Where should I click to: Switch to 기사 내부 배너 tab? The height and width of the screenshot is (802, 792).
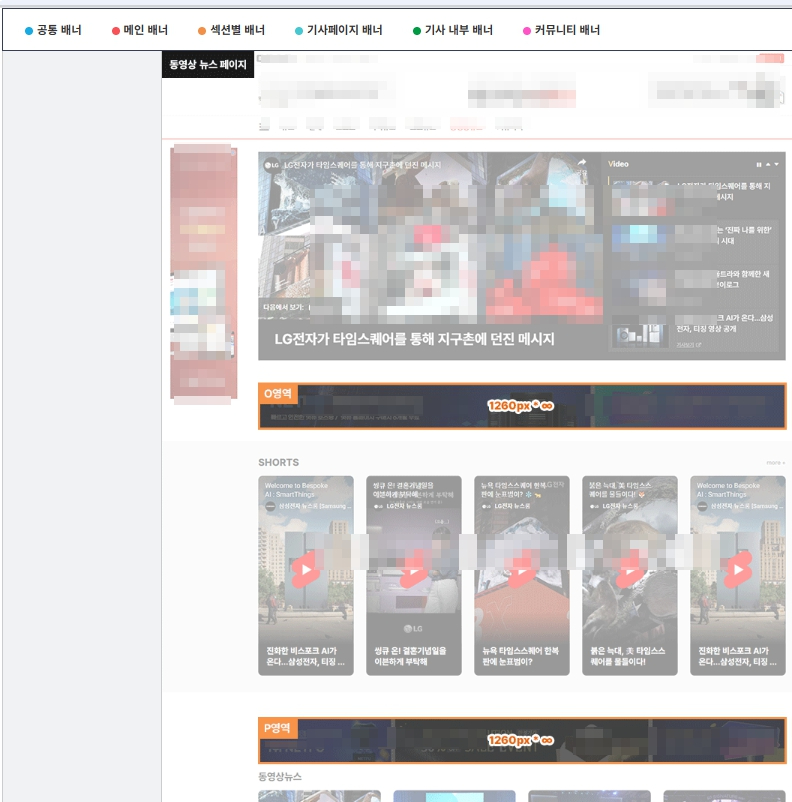point(453,30)
